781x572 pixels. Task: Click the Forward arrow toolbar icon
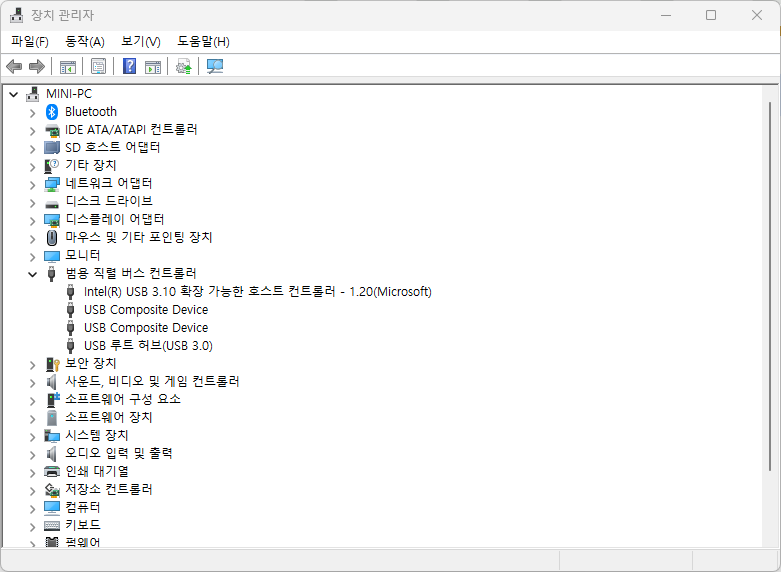[37, 66]
